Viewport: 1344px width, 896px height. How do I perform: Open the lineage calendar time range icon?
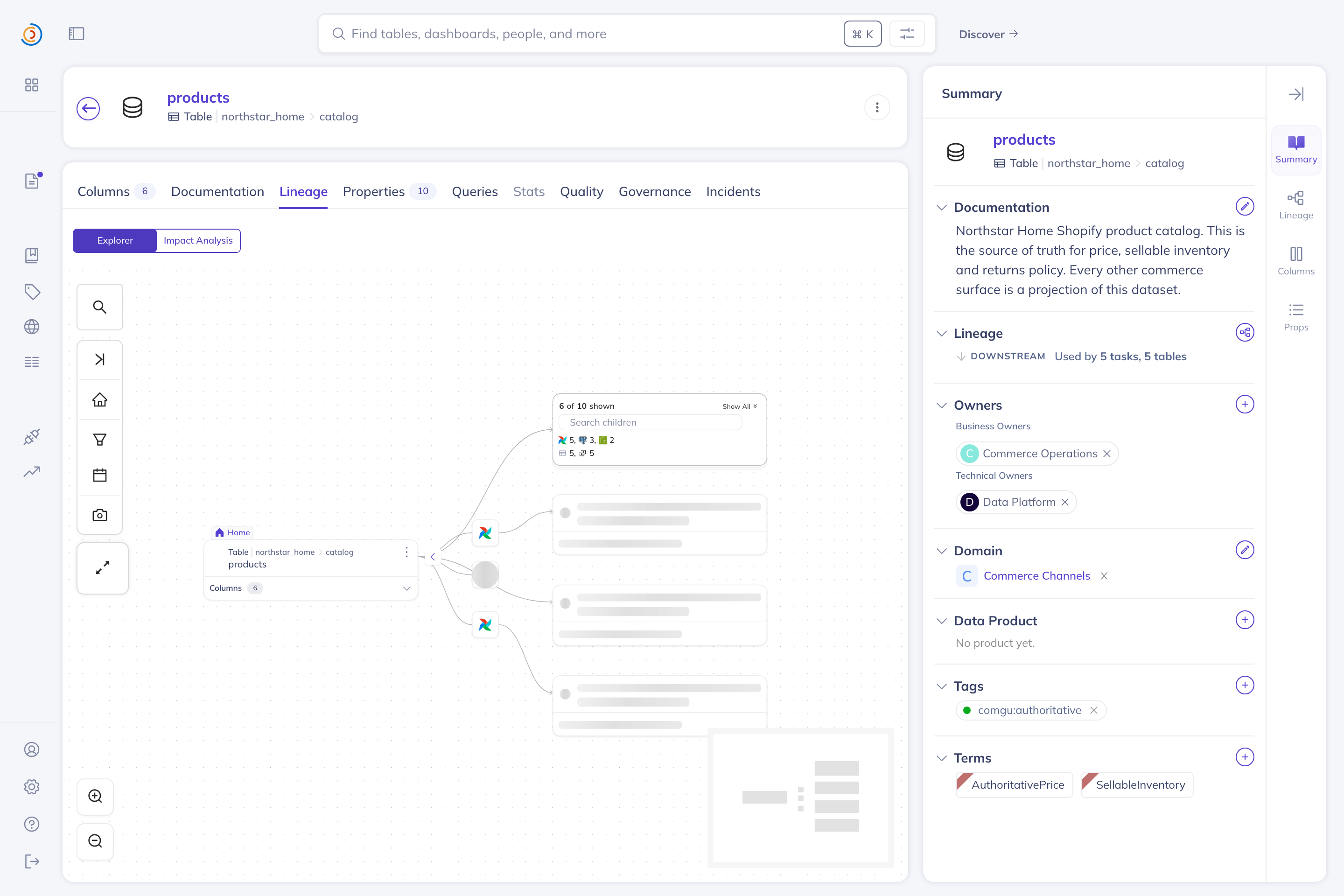pyautogui.click(x=100, y=475)
